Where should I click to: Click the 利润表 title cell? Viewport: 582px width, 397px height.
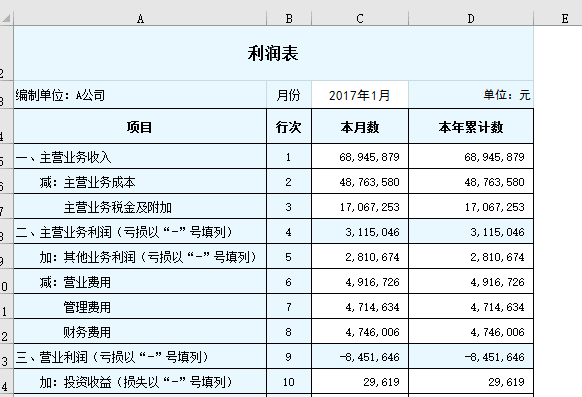tap(274, 53)
